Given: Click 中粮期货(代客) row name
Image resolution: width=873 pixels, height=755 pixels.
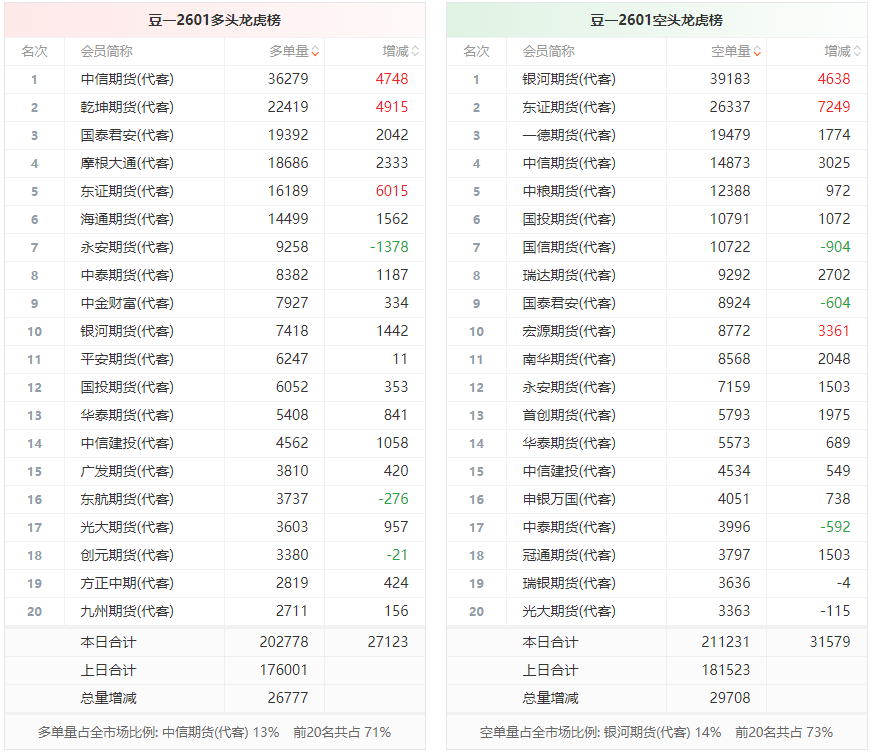Looking at the screenshot, I should click(569, 192).
